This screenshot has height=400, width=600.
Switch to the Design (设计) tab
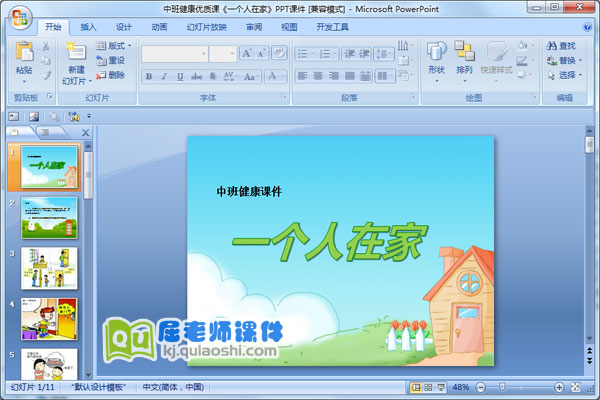(x=124, y=27)
